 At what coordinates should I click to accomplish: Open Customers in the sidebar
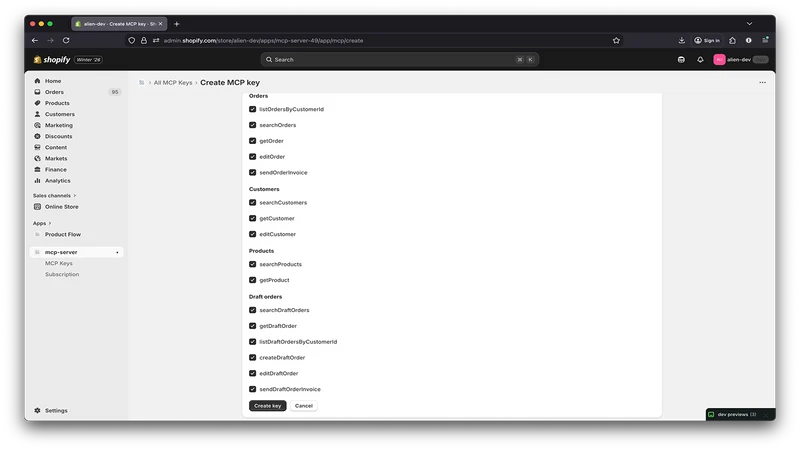59,114
